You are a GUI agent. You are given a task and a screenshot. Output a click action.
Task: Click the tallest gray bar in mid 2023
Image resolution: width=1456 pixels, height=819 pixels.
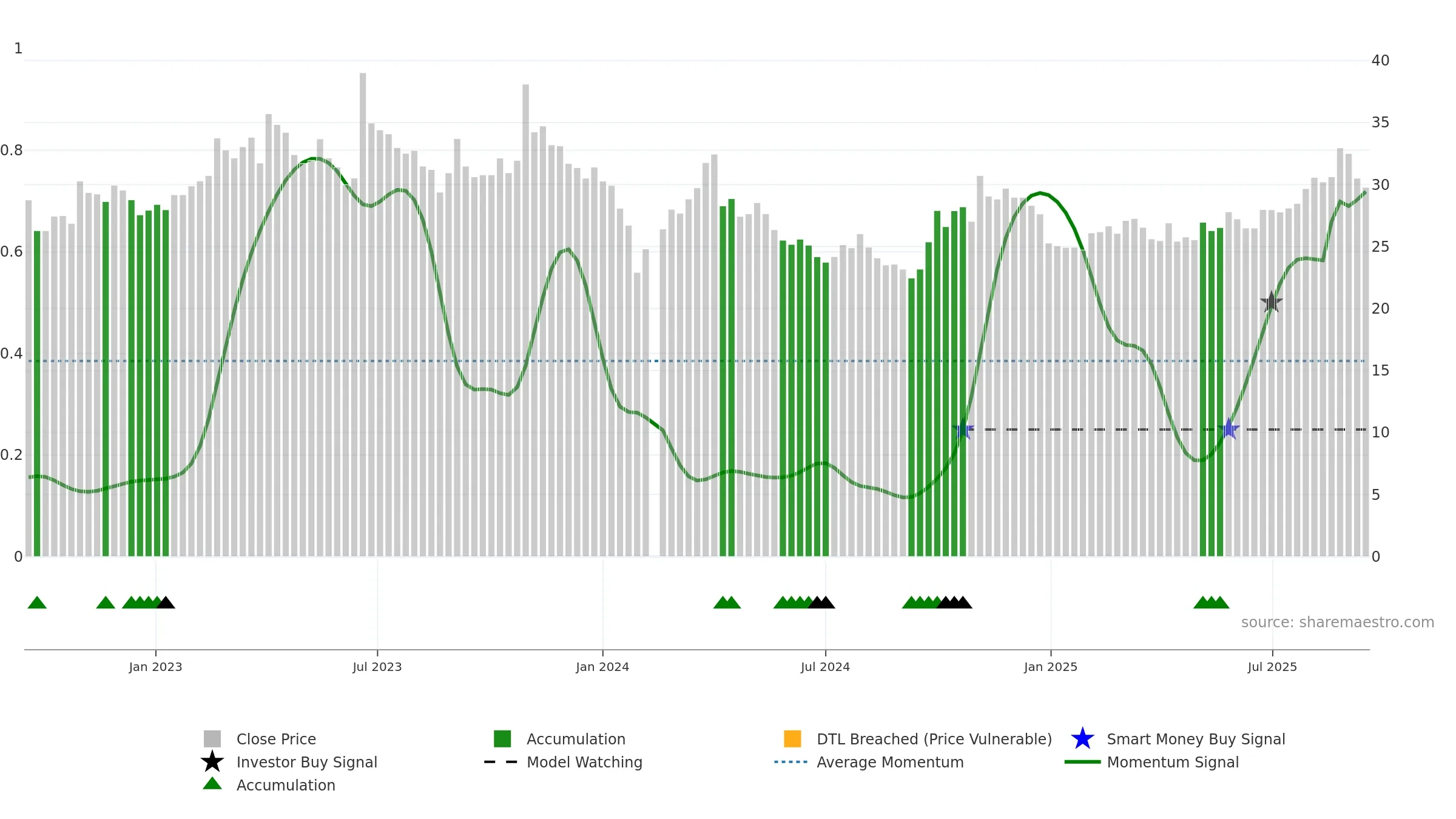click(363, 314)
